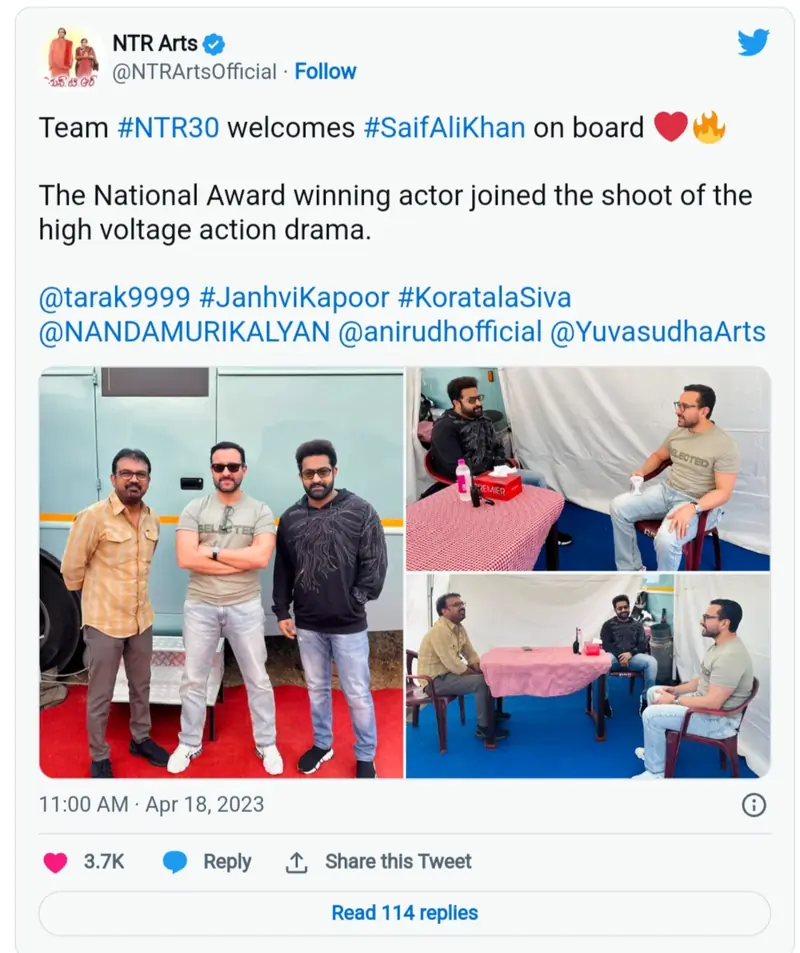The height and width of the screenshot is (953, 800).
Task: Visit the @anirudhofficial mention
Action: pos(440,332)
